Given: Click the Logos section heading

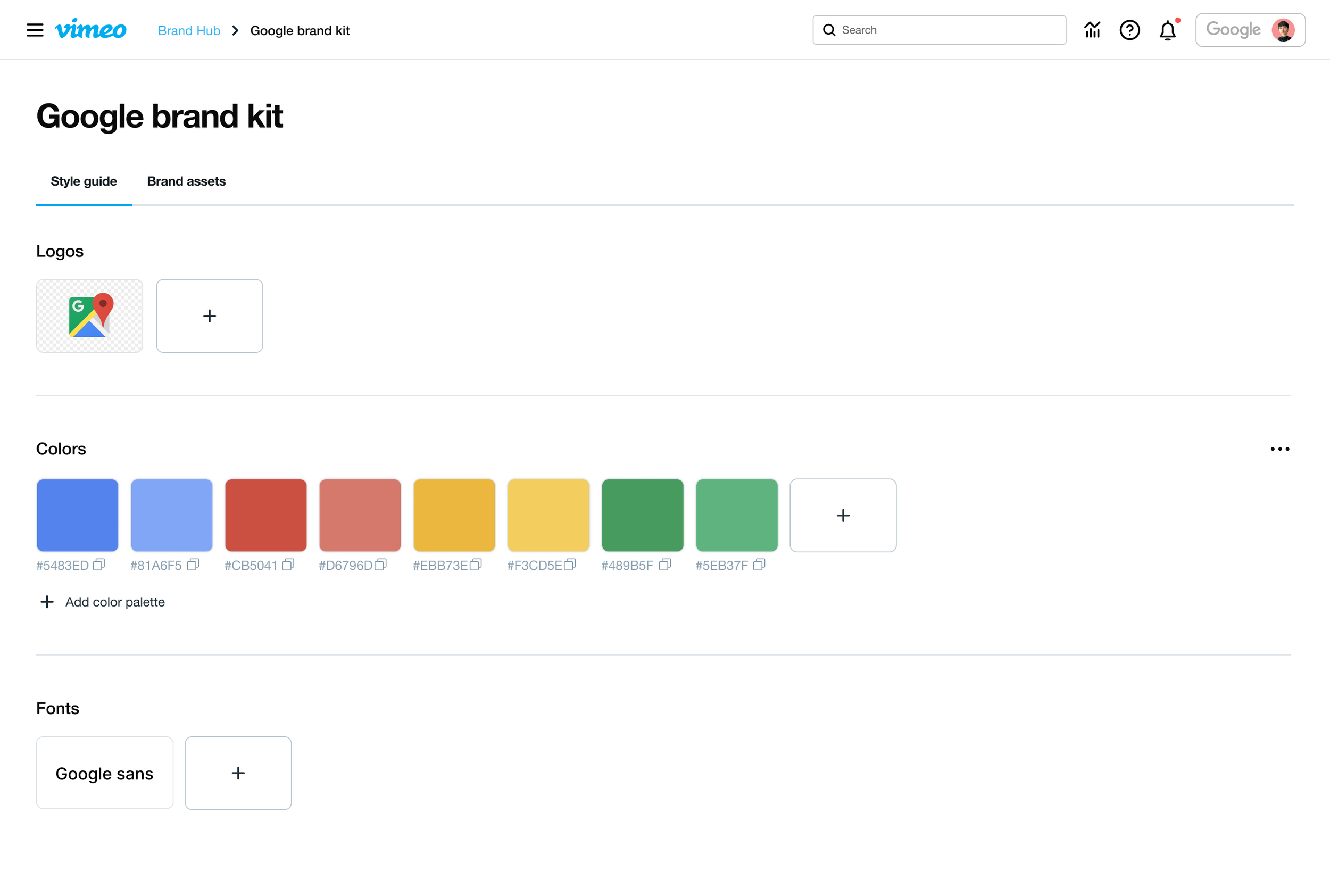Looking at the screenshot, I should point(60,252).
